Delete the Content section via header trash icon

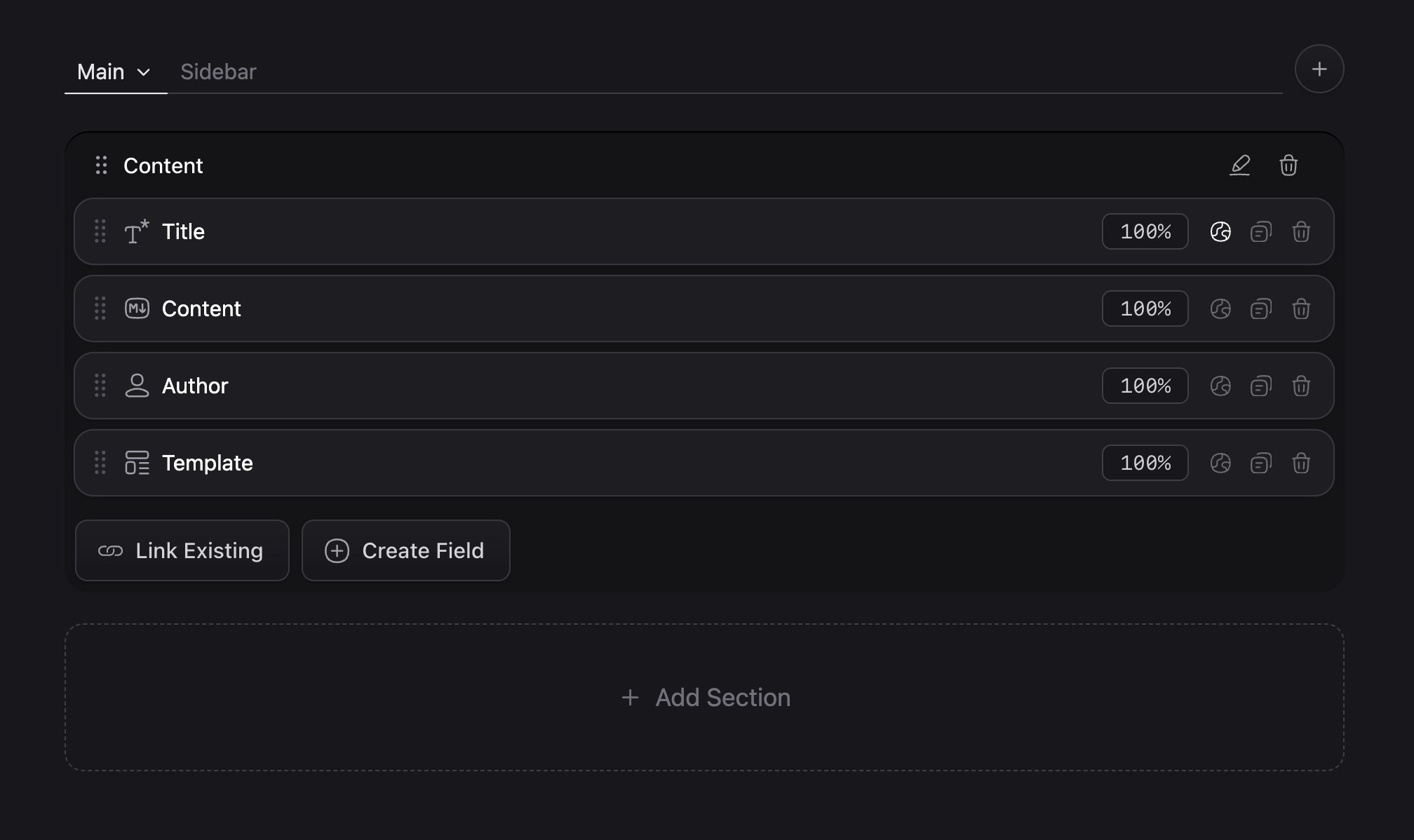[1288, 165]
